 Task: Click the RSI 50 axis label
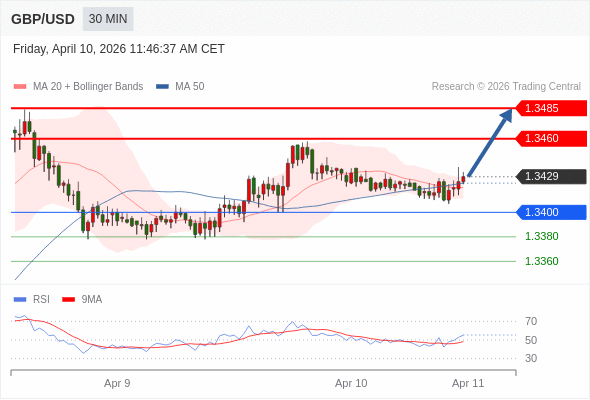(x=531, y=340)
